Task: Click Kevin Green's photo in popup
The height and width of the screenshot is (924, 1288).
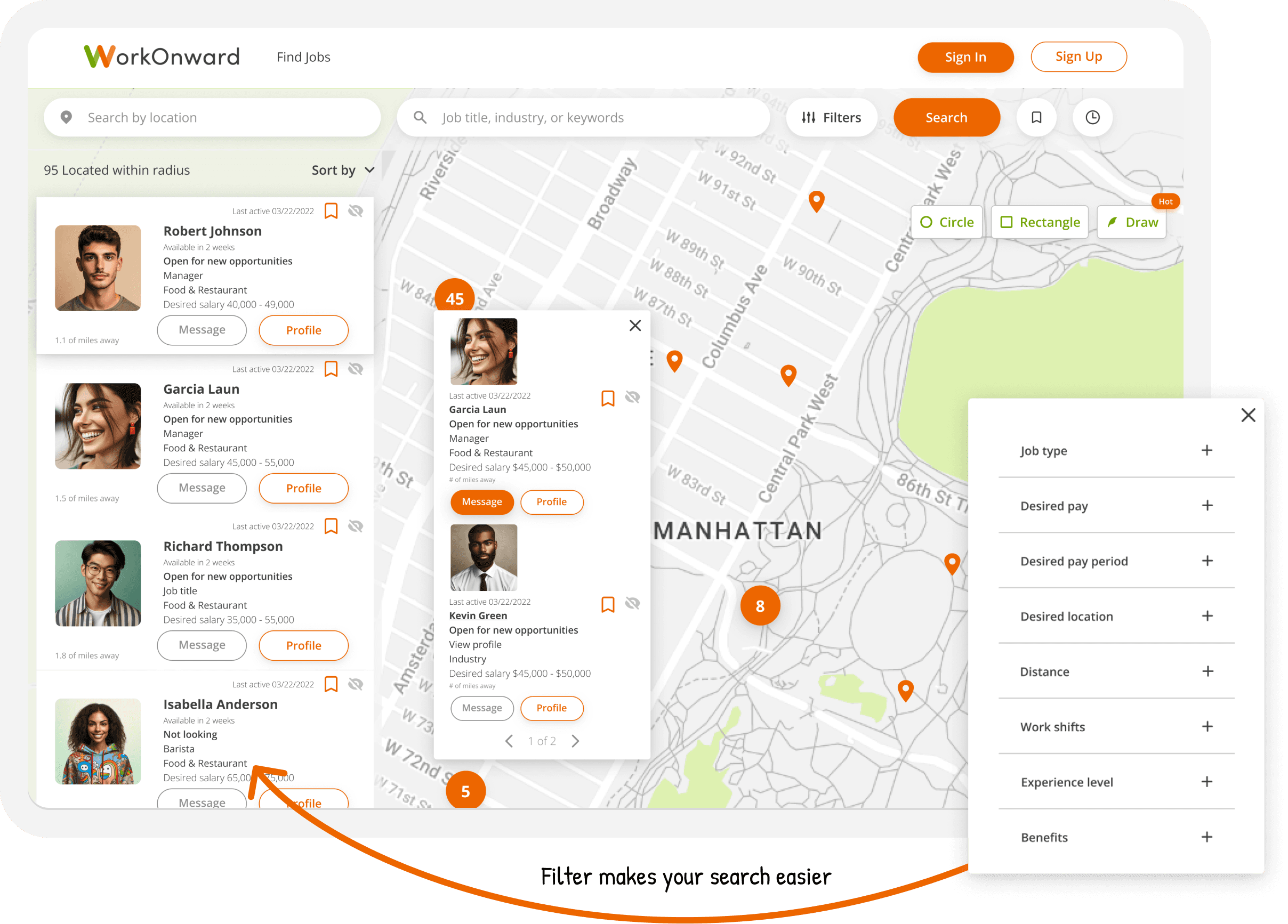Action: [x=484, y=557]
